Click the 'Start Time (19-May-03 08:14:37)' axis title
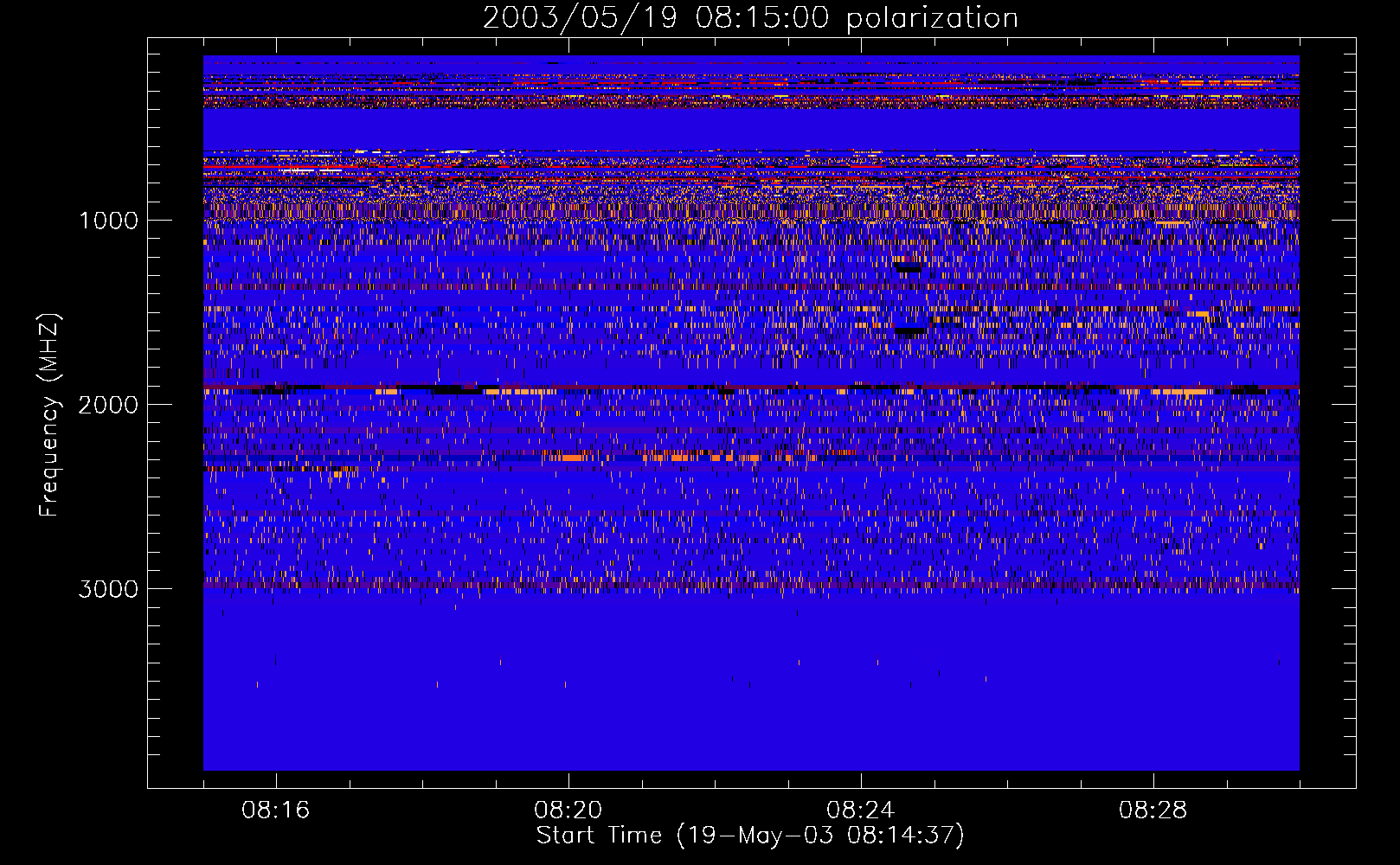1400x865 pixels. click(750, 836)
